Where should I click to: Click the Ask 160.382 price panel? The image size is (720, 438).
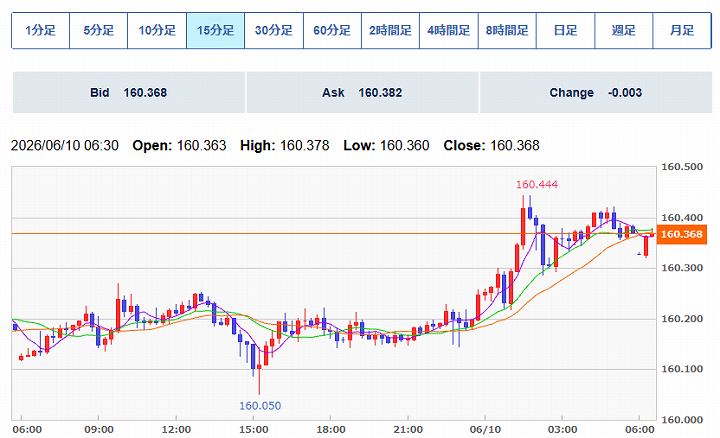click(362, 92)
